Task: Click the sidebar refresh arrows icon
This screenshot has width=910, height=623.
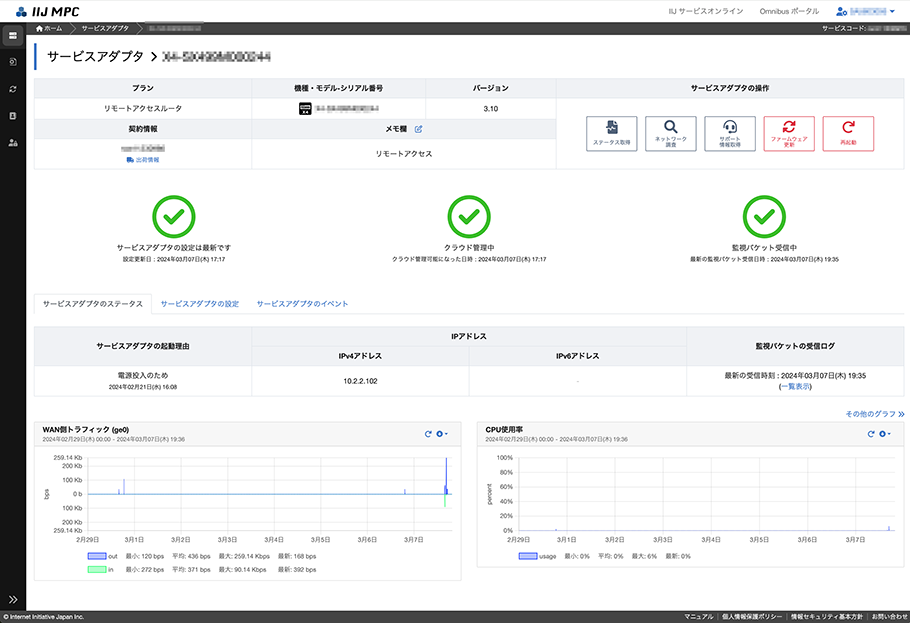Action: pyautogui.click(x=13, y=89)
